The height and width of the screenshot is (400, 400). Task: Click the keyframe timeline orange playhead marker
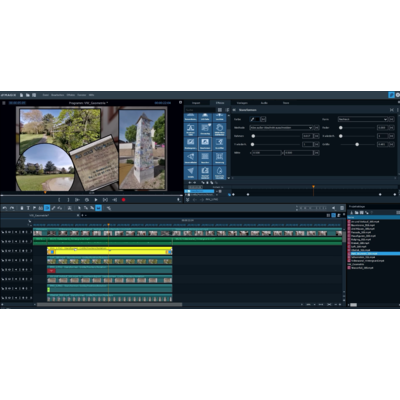coord(313,187)
